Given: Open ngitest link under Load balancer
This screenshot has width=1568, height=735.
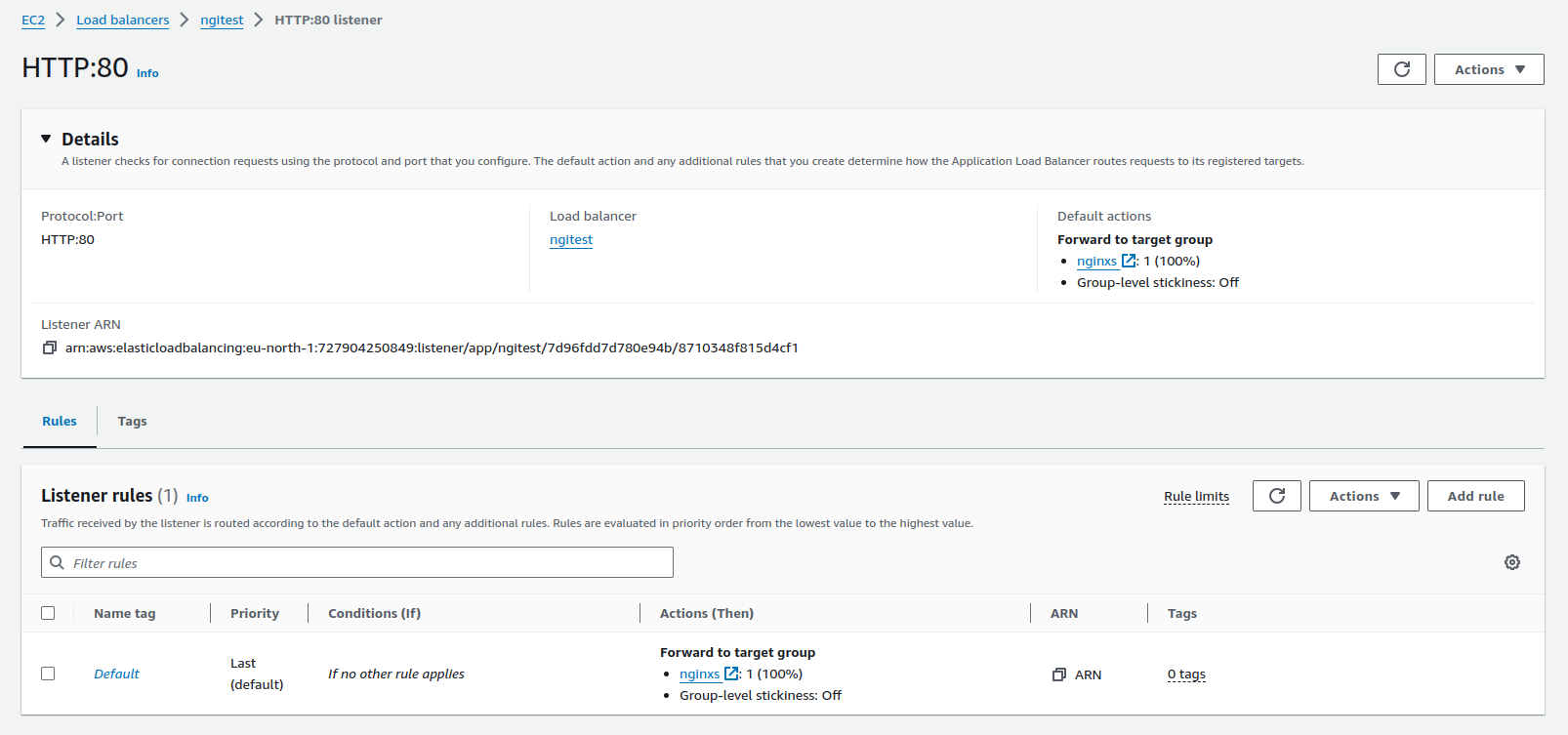Looking at the screenshot, I should click(571, 239).
